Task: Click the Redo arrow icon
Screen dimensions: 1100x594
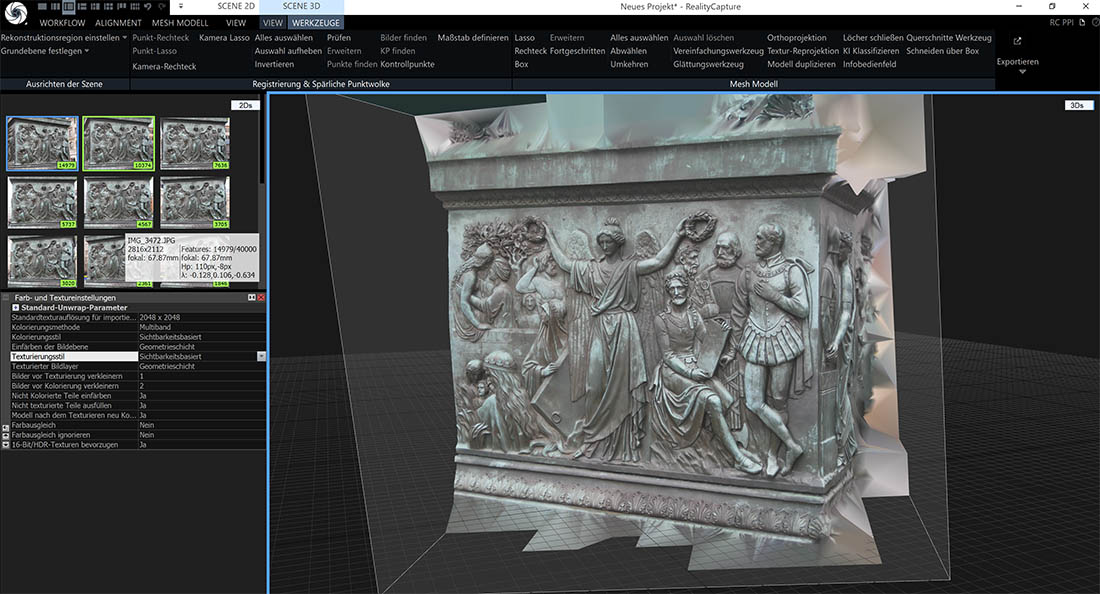Action: [x=162, y=6]
